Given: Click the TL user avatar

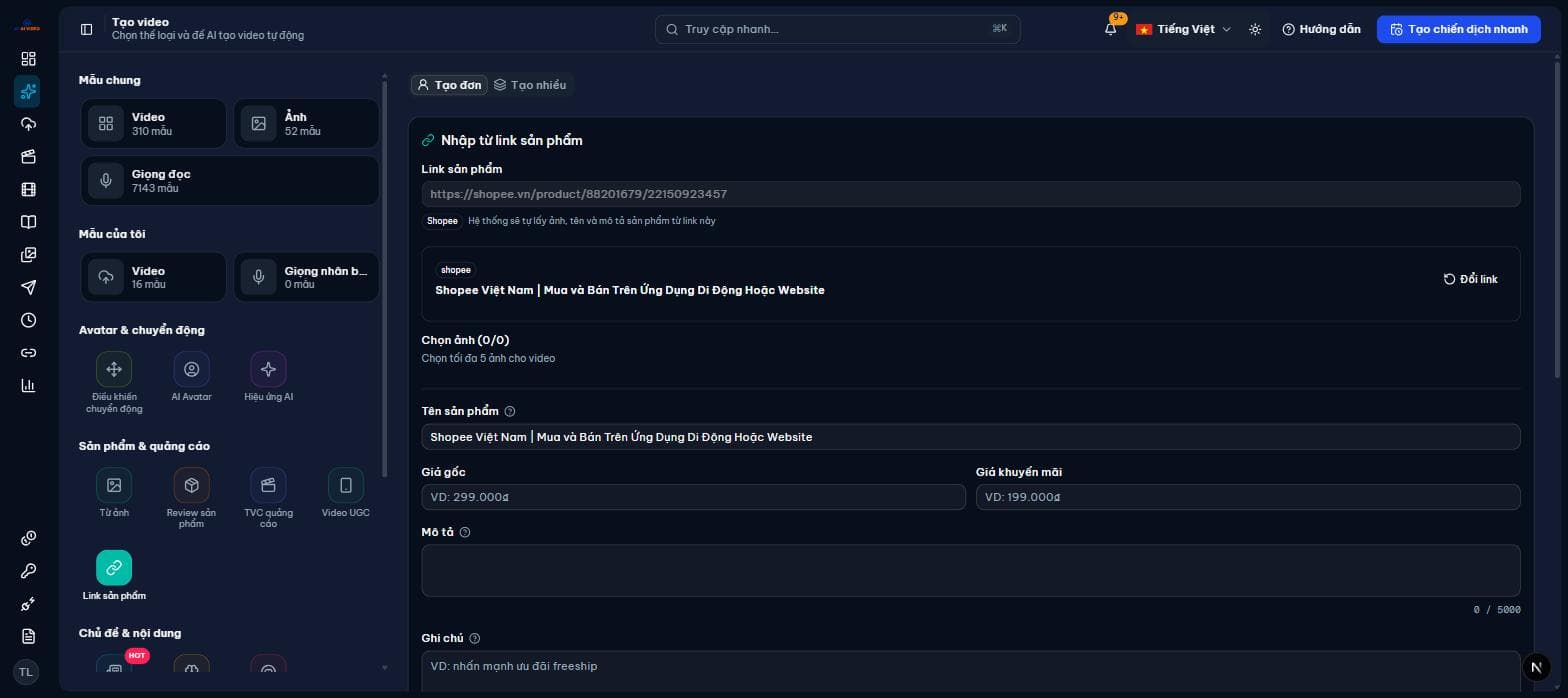Looking at the screenshot, I should coord(27,672).
